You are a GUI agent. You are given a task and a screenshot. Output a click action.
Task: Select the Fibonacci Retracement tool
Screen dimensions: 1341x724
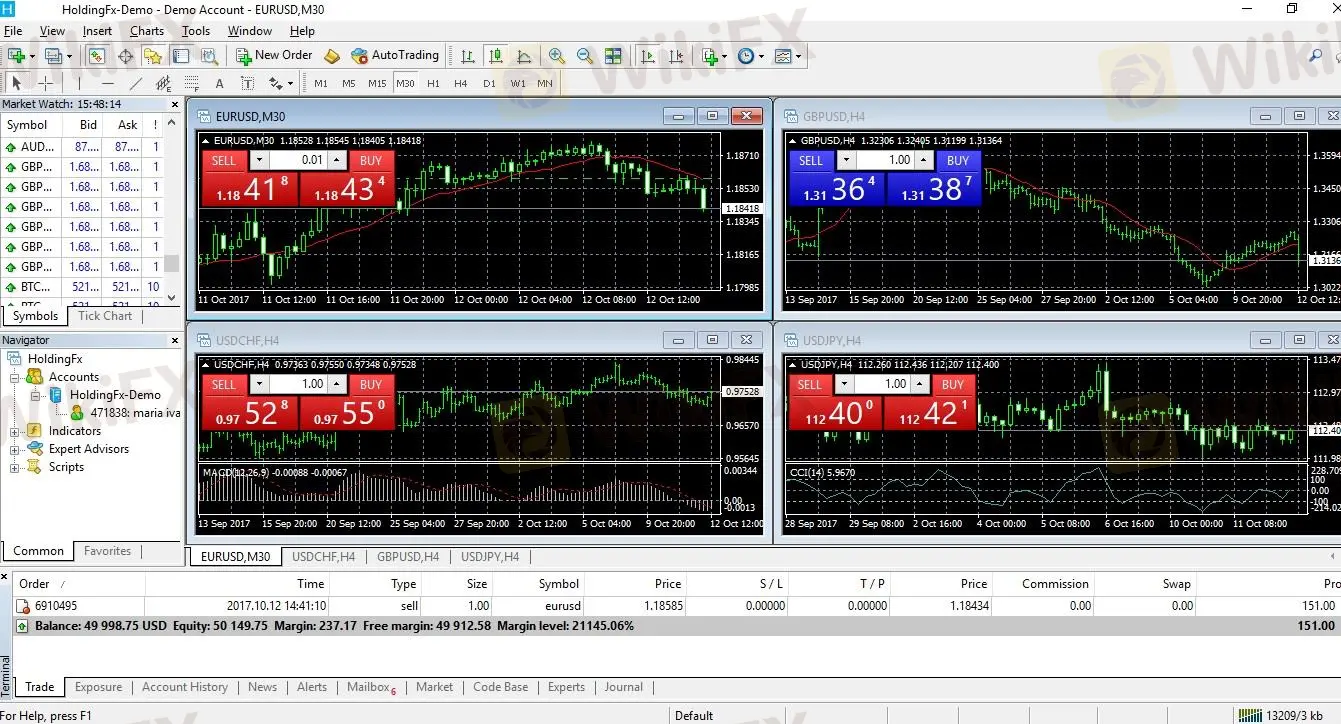191,83
